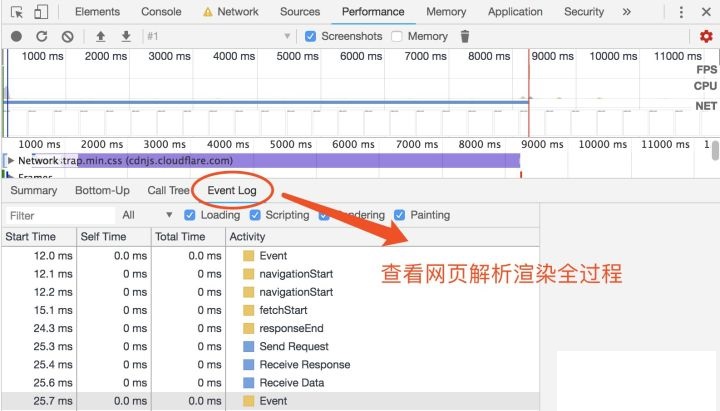Save the profile with the download arrow

[126, 36]
